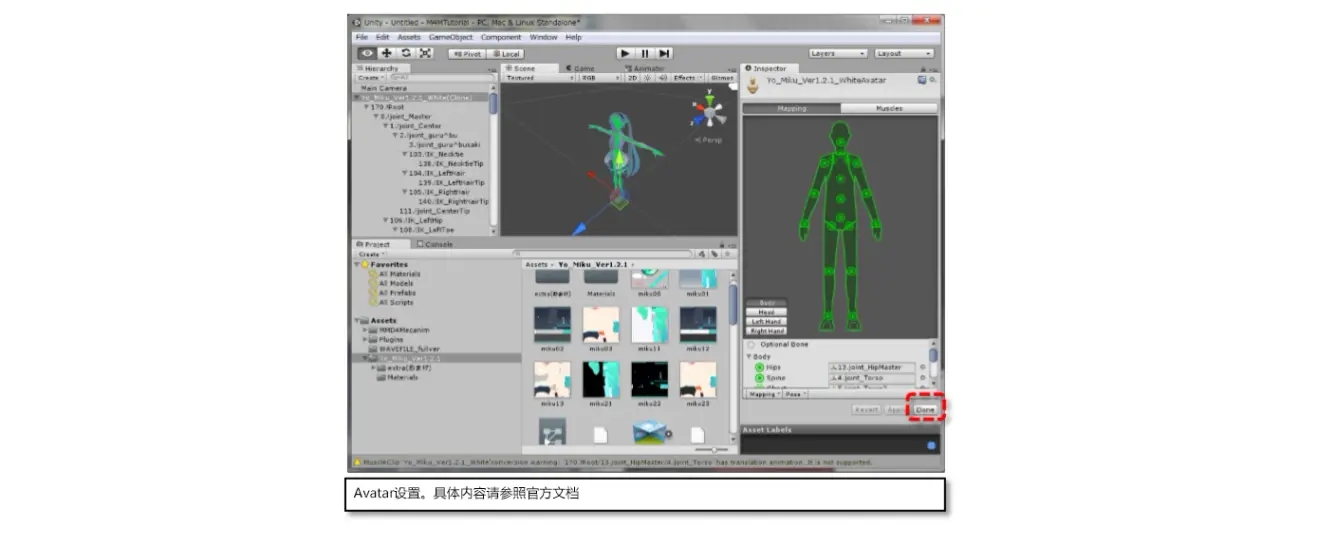Click the Step frame button
The height and width of the screenshot is (546, 1318).
[x=664, y=53]
